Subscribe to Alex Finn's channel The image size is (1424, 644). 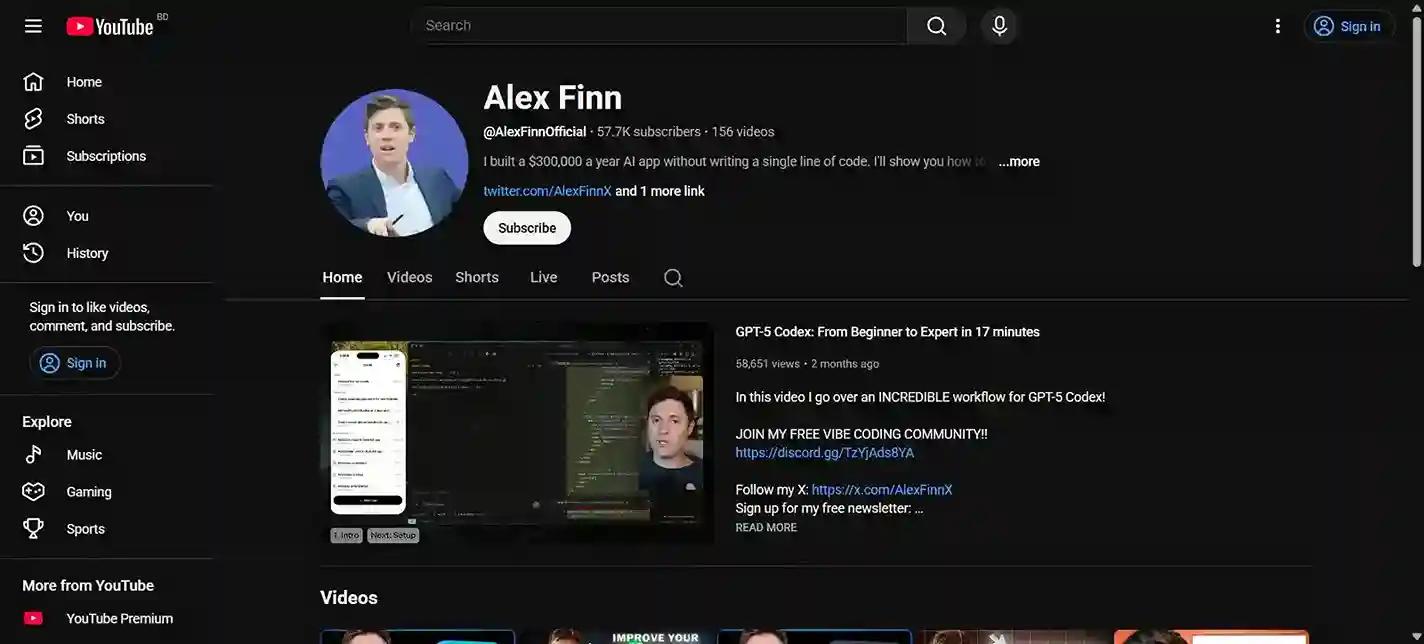tap(527, 228)
